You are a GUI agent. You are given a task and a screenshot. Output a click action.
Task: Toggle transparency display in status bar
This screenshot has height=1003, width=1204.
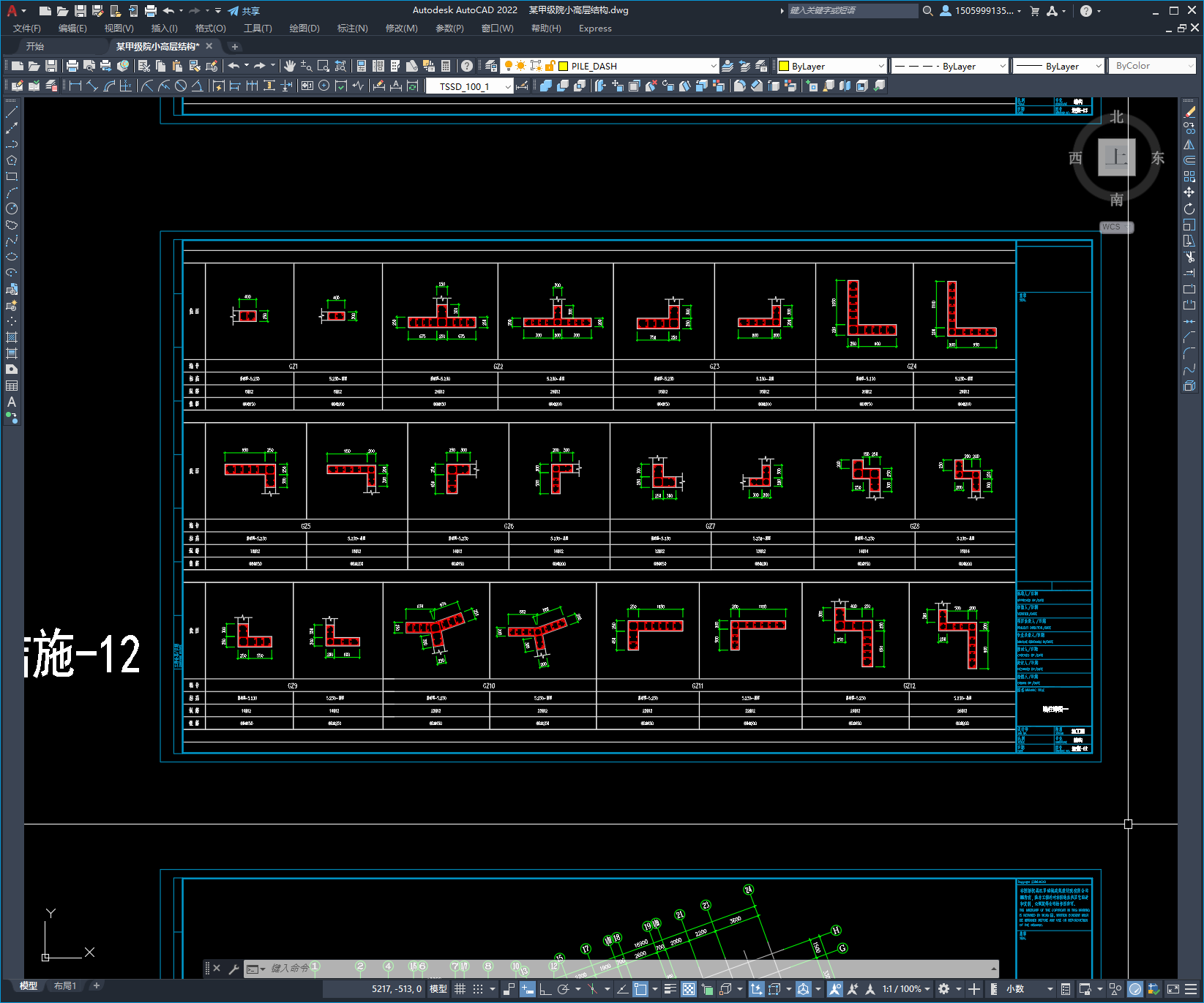tap(689, 989)
